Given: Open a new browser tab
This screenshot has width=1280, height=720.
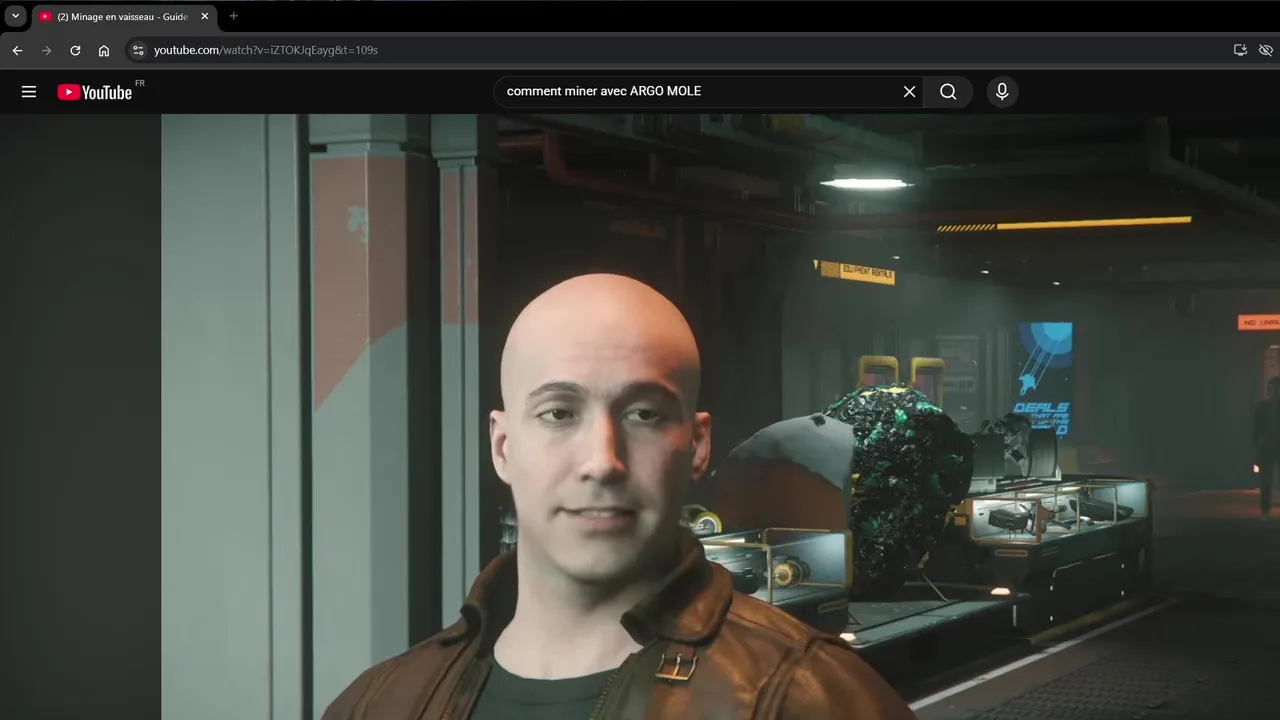Looking at the screenshot, I should coord(234,16).
